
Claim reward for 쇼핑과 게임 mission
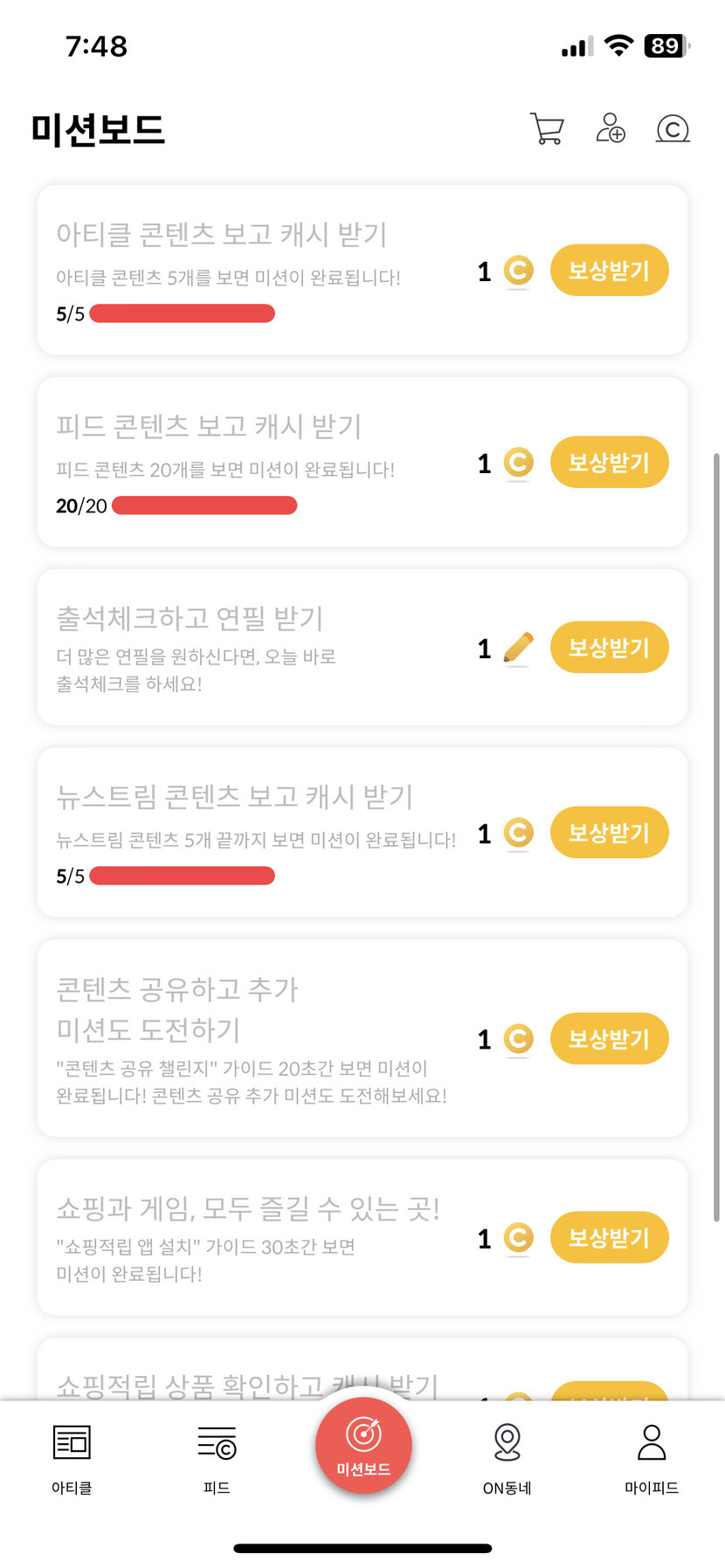609,1237
